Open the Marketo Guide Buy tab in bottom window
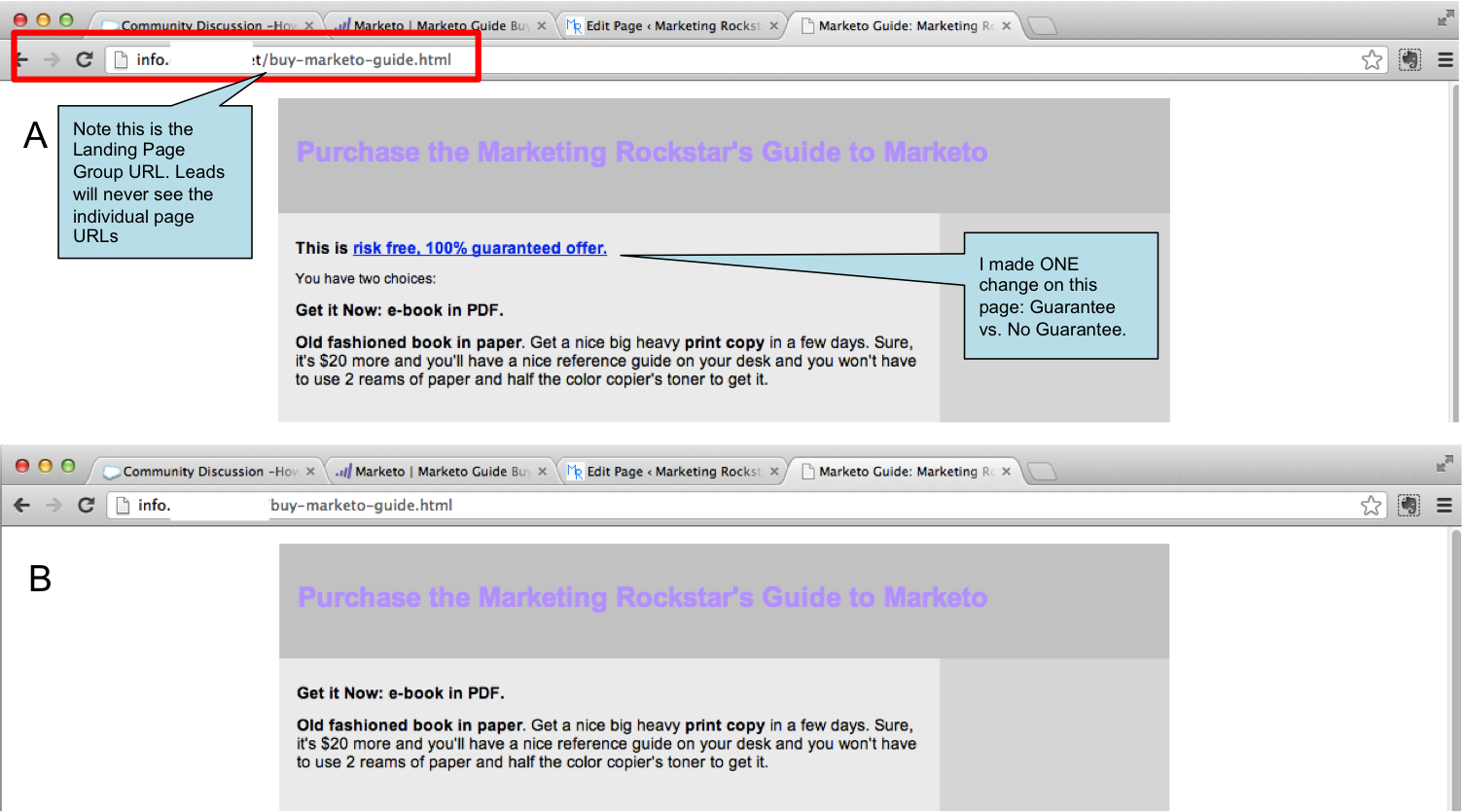Viewport: 1462px width, 812px height. point(438,472)
